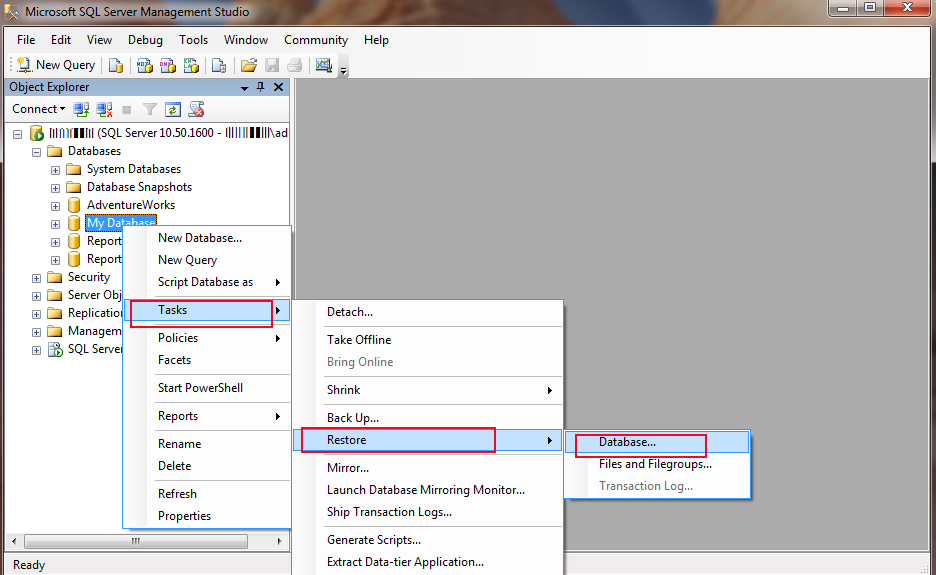936x575 pixels.
Task: Open the Debug menu
Action: point(145,40)
